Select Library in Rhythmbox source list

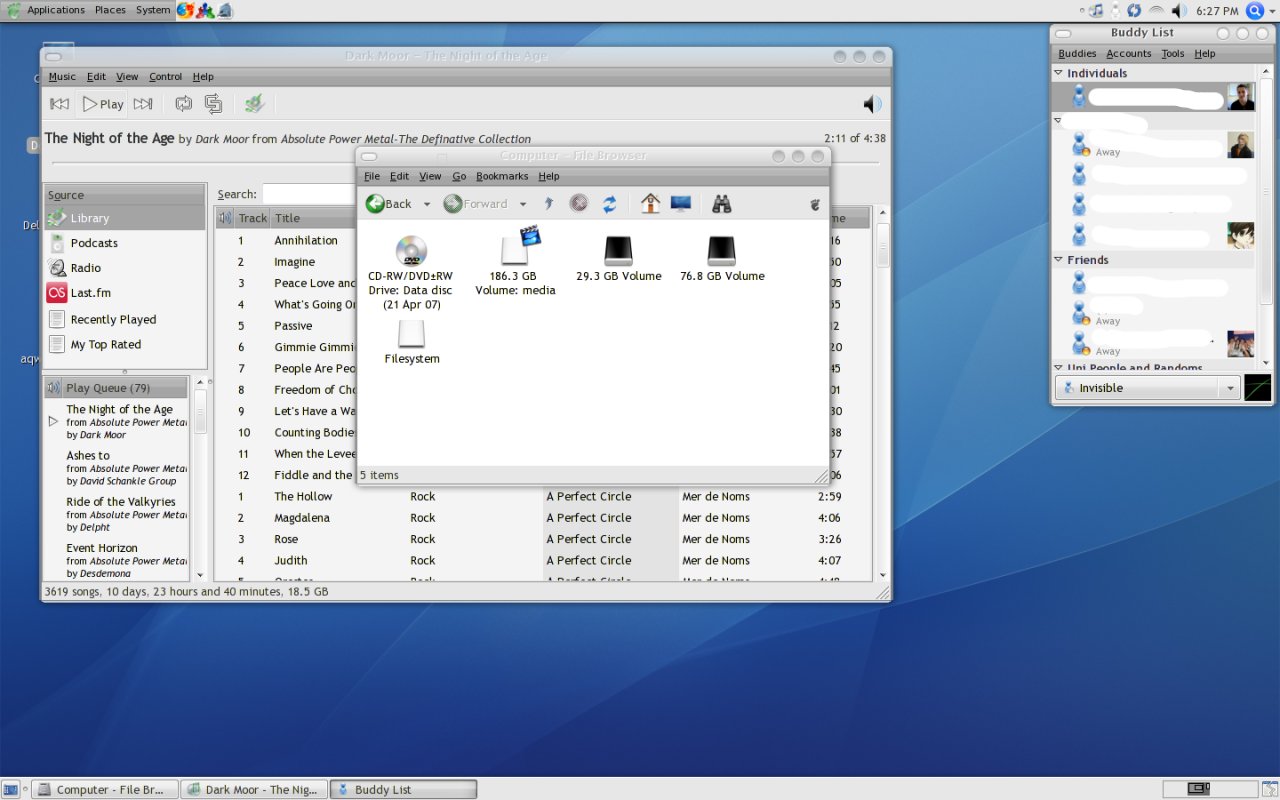125,218
